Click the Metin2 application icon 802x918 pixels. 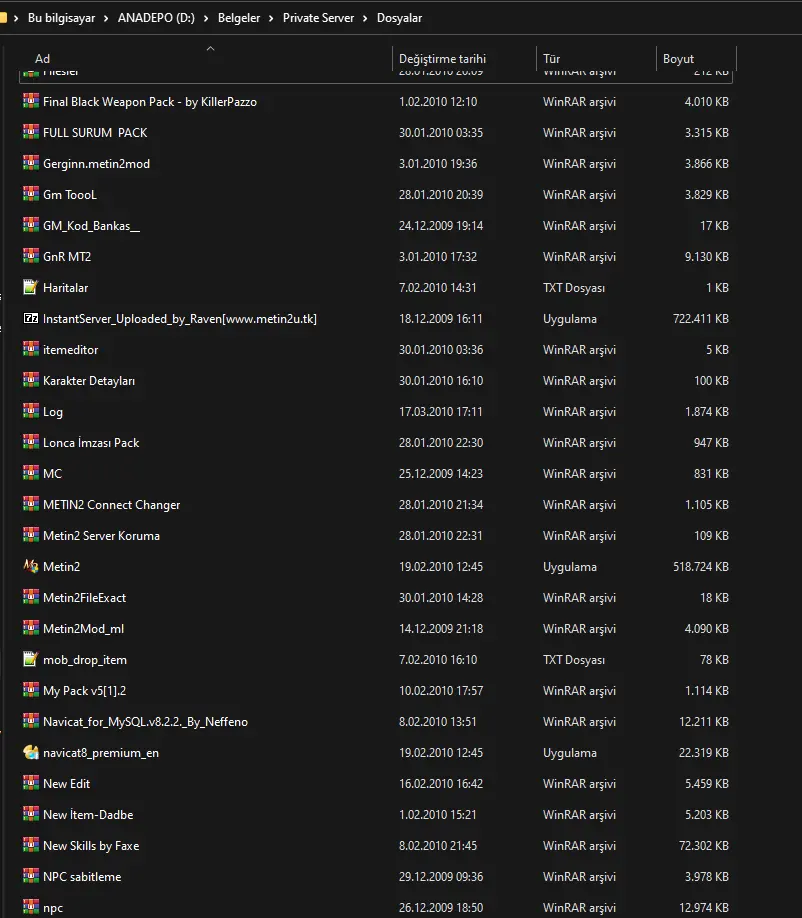[31, 567]
